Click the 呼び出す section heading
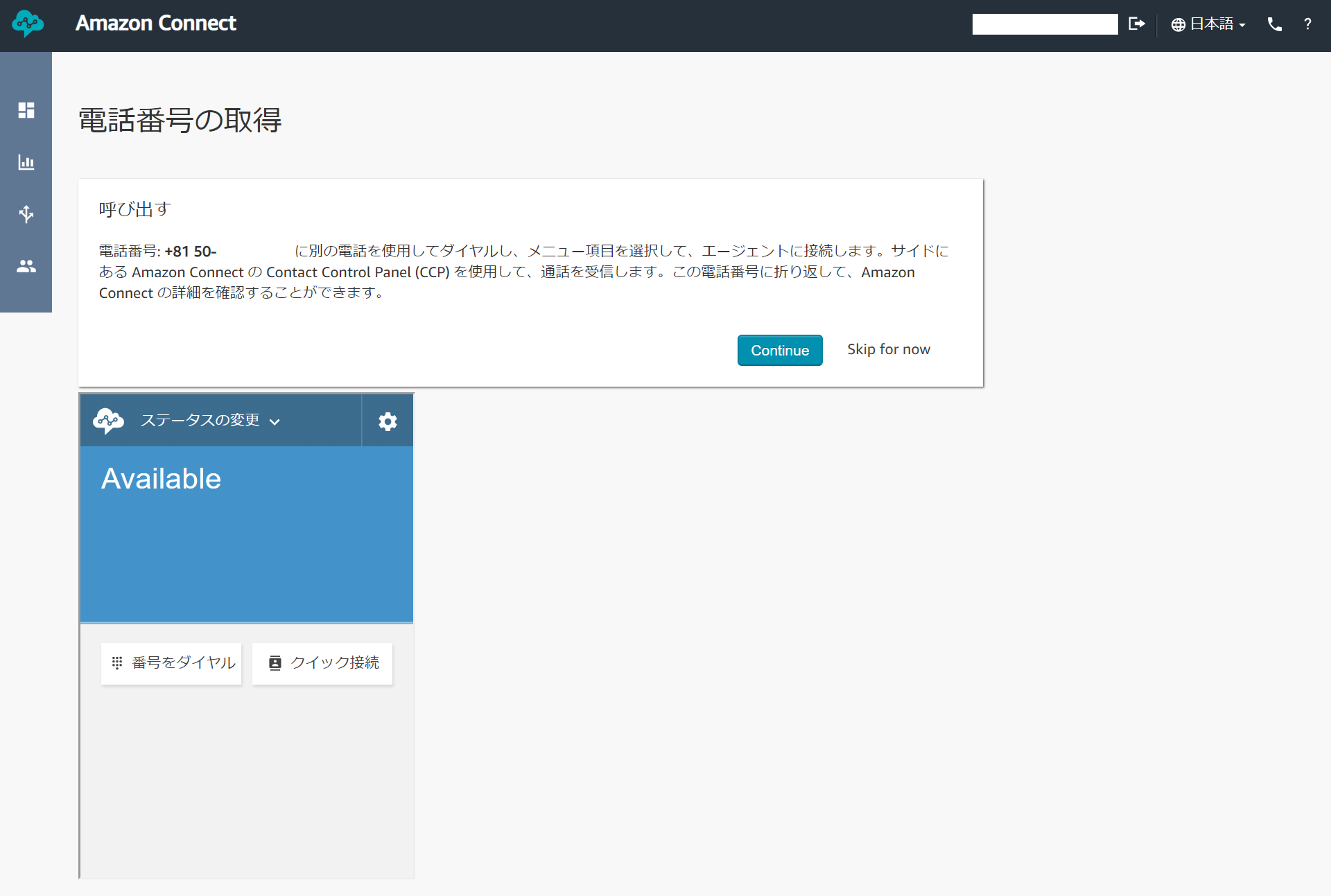 pyautogui.click(x=134, y=209)
